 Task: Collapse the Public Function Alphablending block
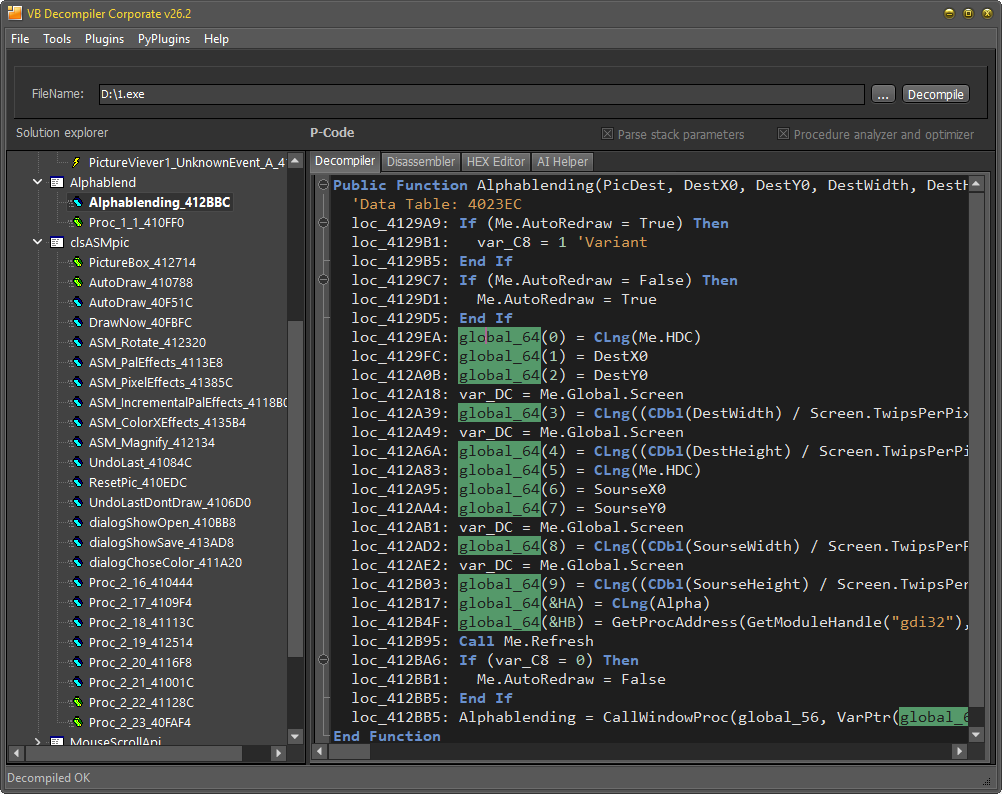tap(323, 185)
